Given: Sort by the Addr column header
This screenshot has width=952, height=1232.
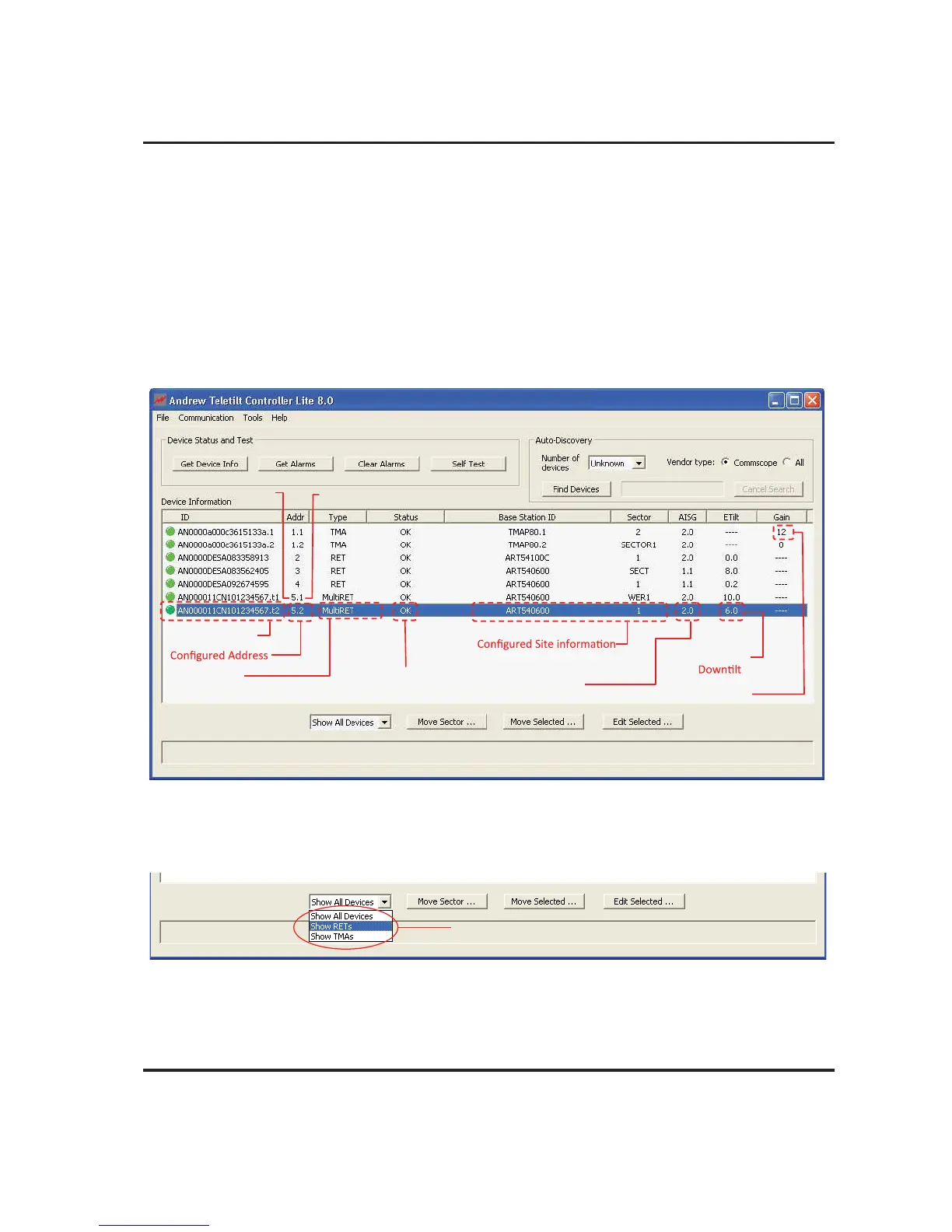Looking at the screenshot, I should [x=296, y=517].
